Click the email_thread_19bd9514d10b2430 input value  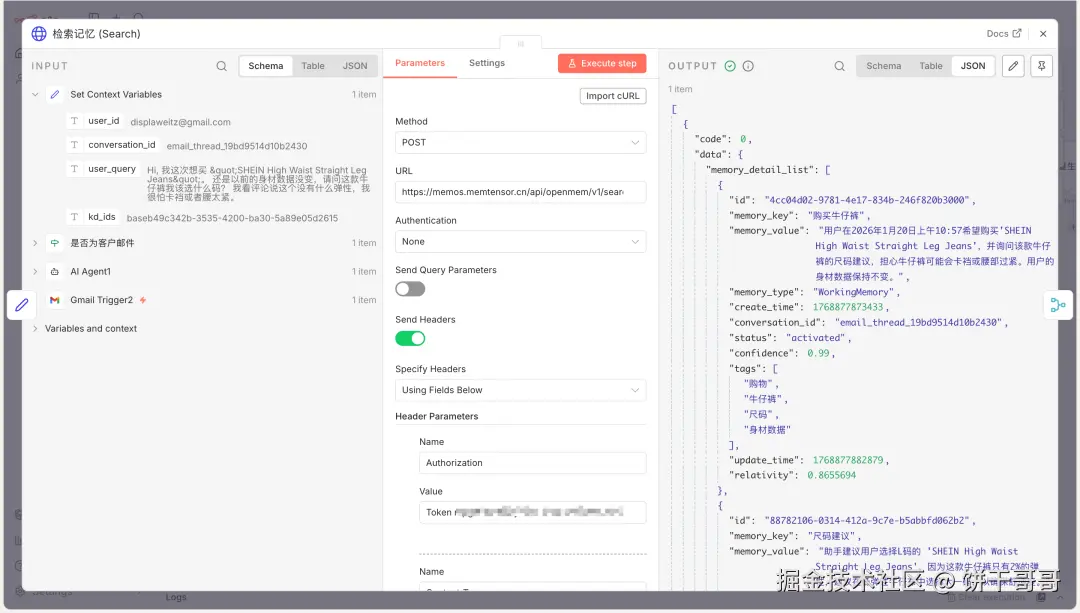coord(237,146)
